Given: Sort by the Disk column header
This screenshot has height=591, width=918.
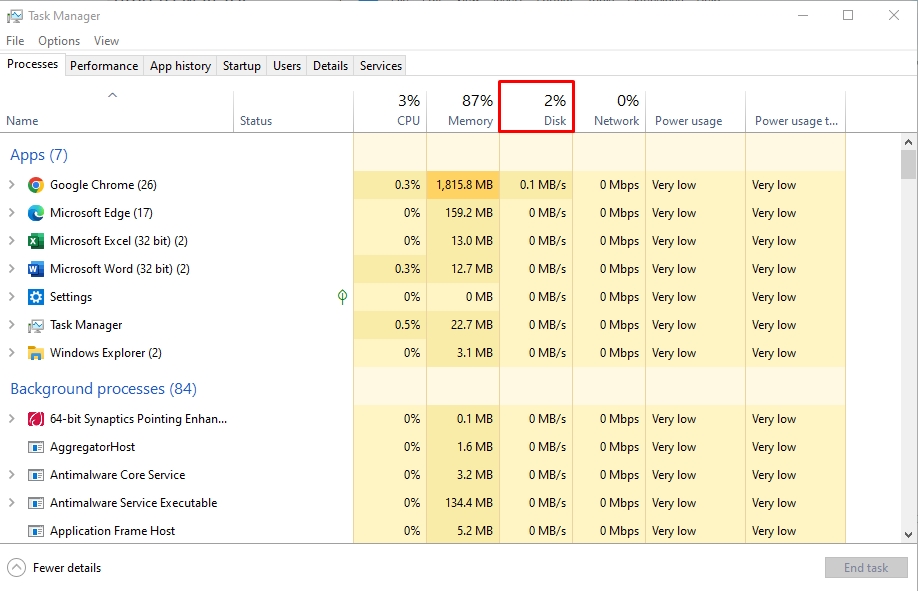Looking at the screenshot, I should coord(536,111).
